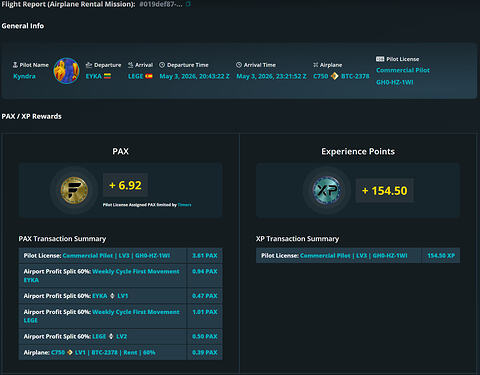Select arrival time May 3, 2026, 23:21:52 Z
480x375 pixels.
[272, 76]
